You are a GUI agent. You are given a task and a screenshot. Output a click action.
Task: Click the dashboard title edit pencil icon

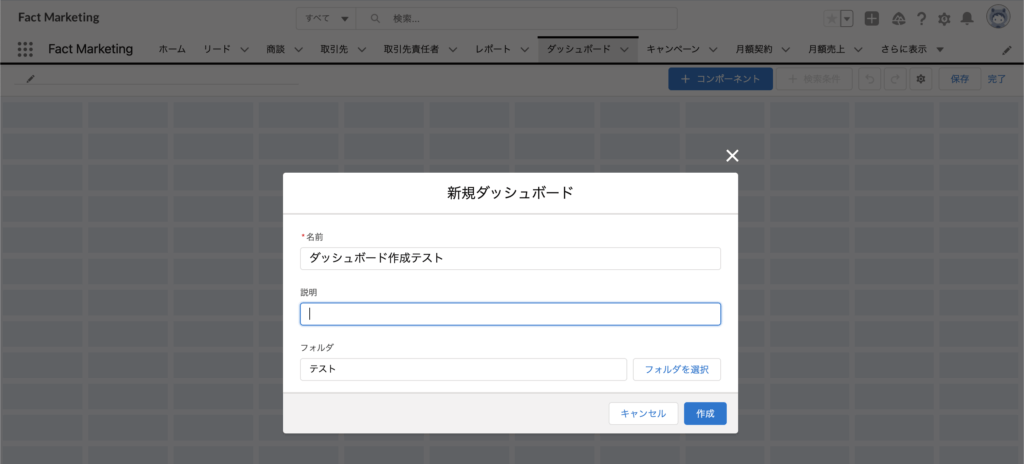pos(30,78)
